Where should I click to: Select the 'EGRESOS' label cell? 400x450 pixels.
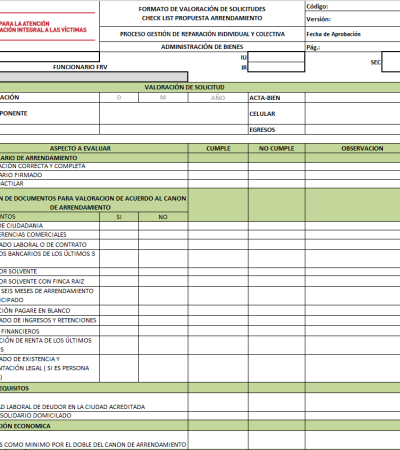pyautogui.click(x=277, y=130)
